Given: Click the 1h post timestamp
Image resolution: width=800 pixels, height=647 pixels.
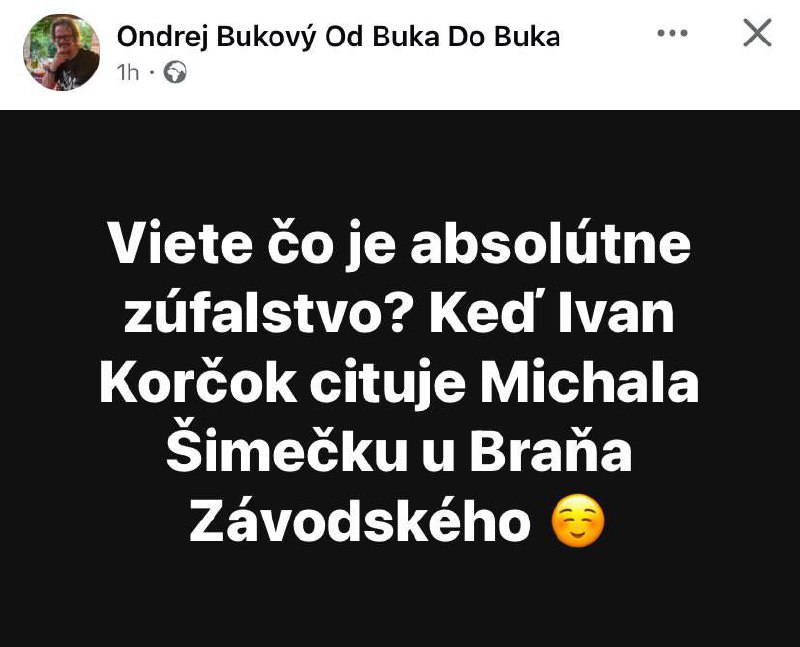Looking at the screenshot, I should (128, 72).
